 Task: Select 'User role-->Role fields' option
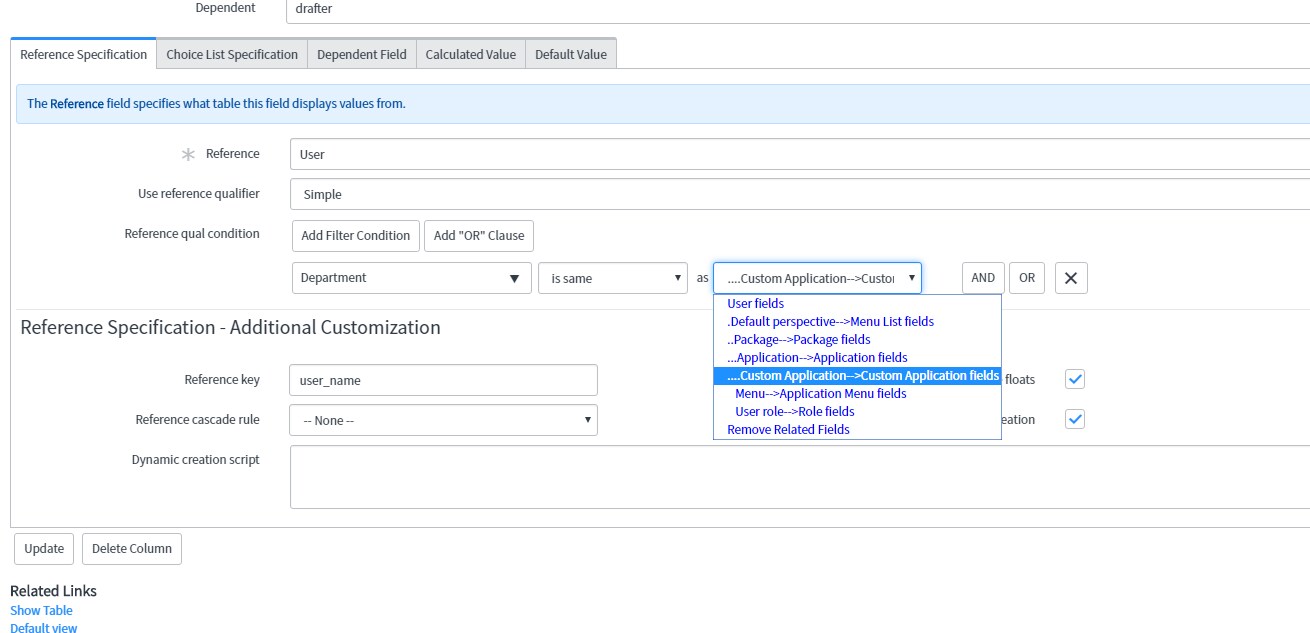click(857, 411)
